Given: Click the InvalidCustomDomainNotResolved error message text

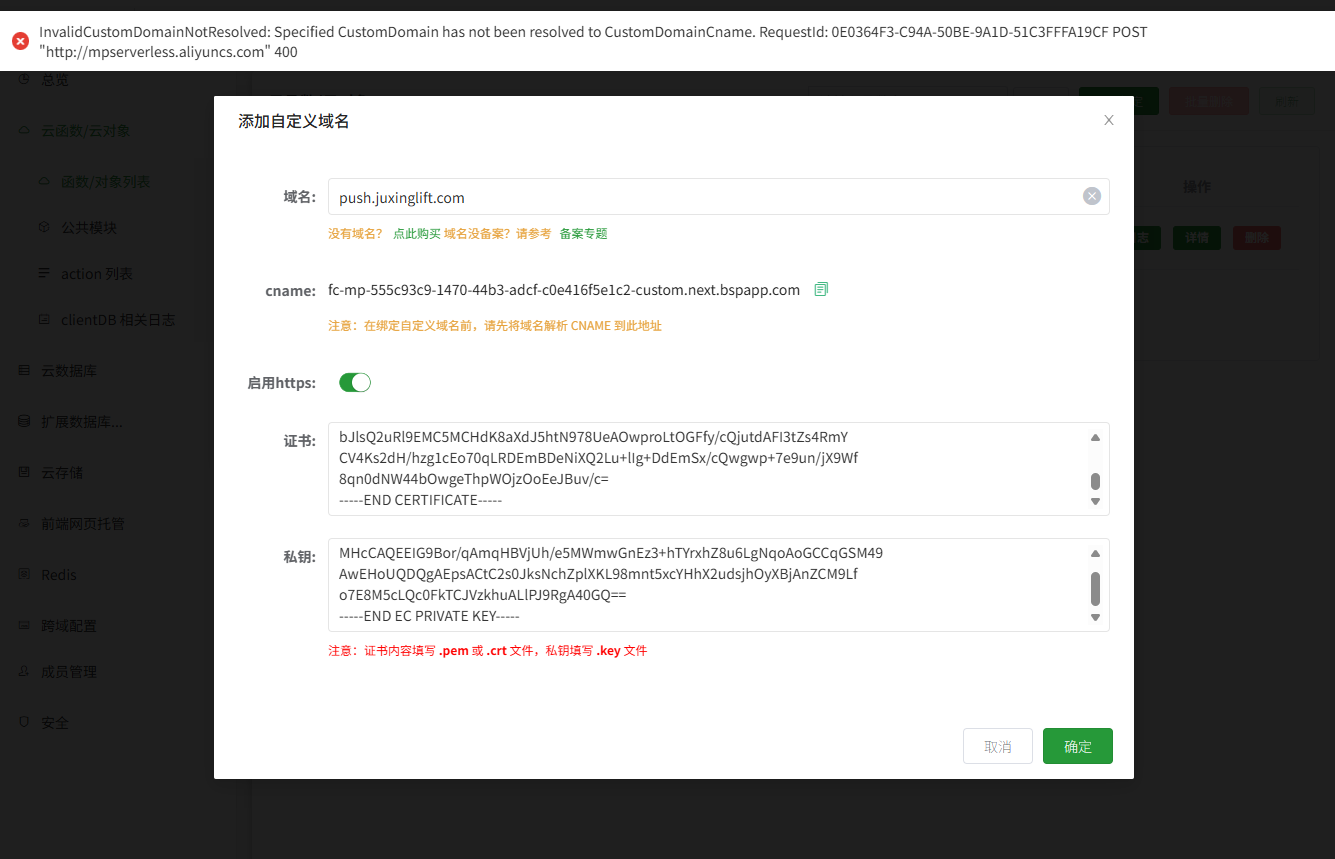Looking at the screenshot, I should 593,41.
